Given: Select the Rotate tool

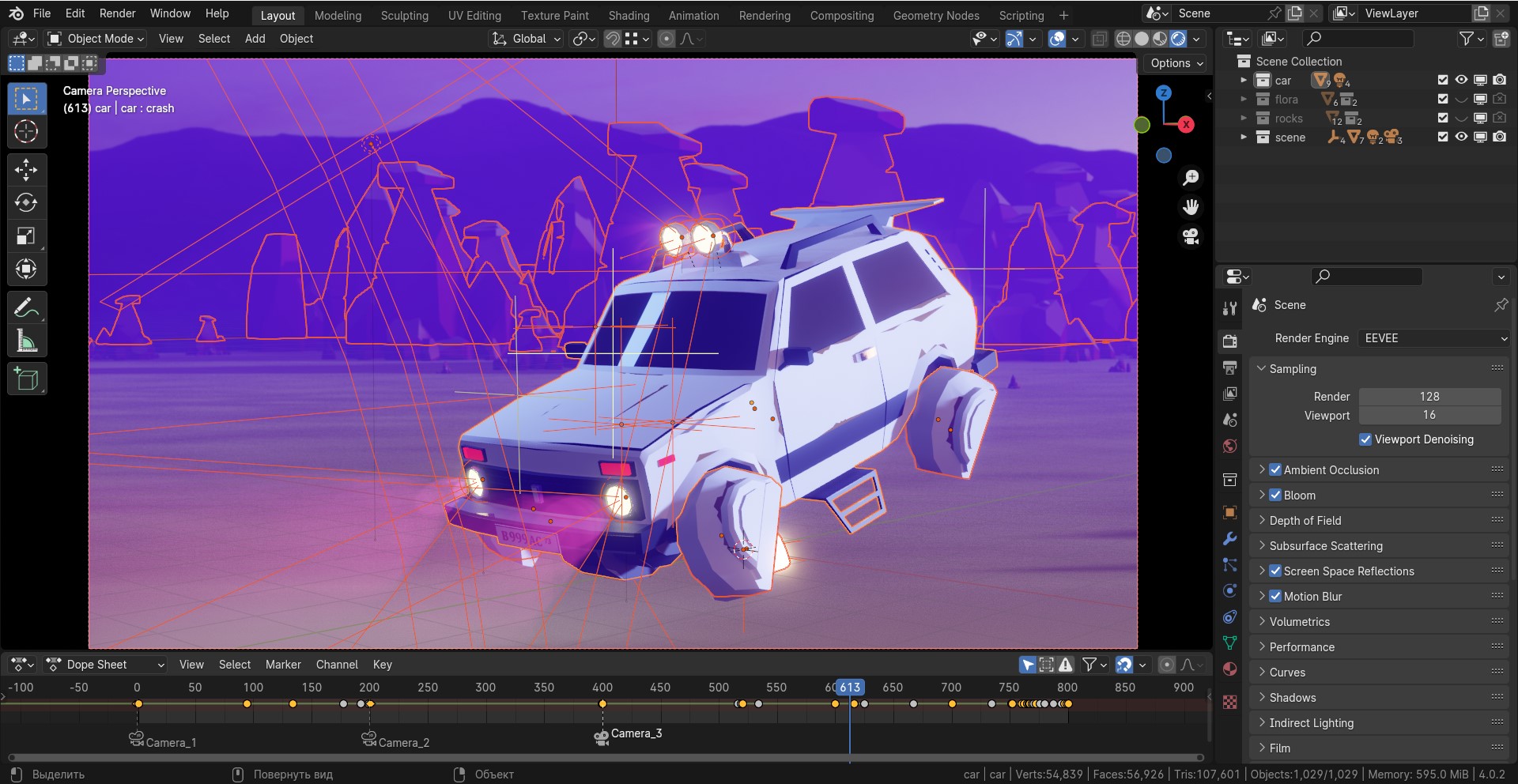Looking at the screenshot, I should (x=26, y=203).
